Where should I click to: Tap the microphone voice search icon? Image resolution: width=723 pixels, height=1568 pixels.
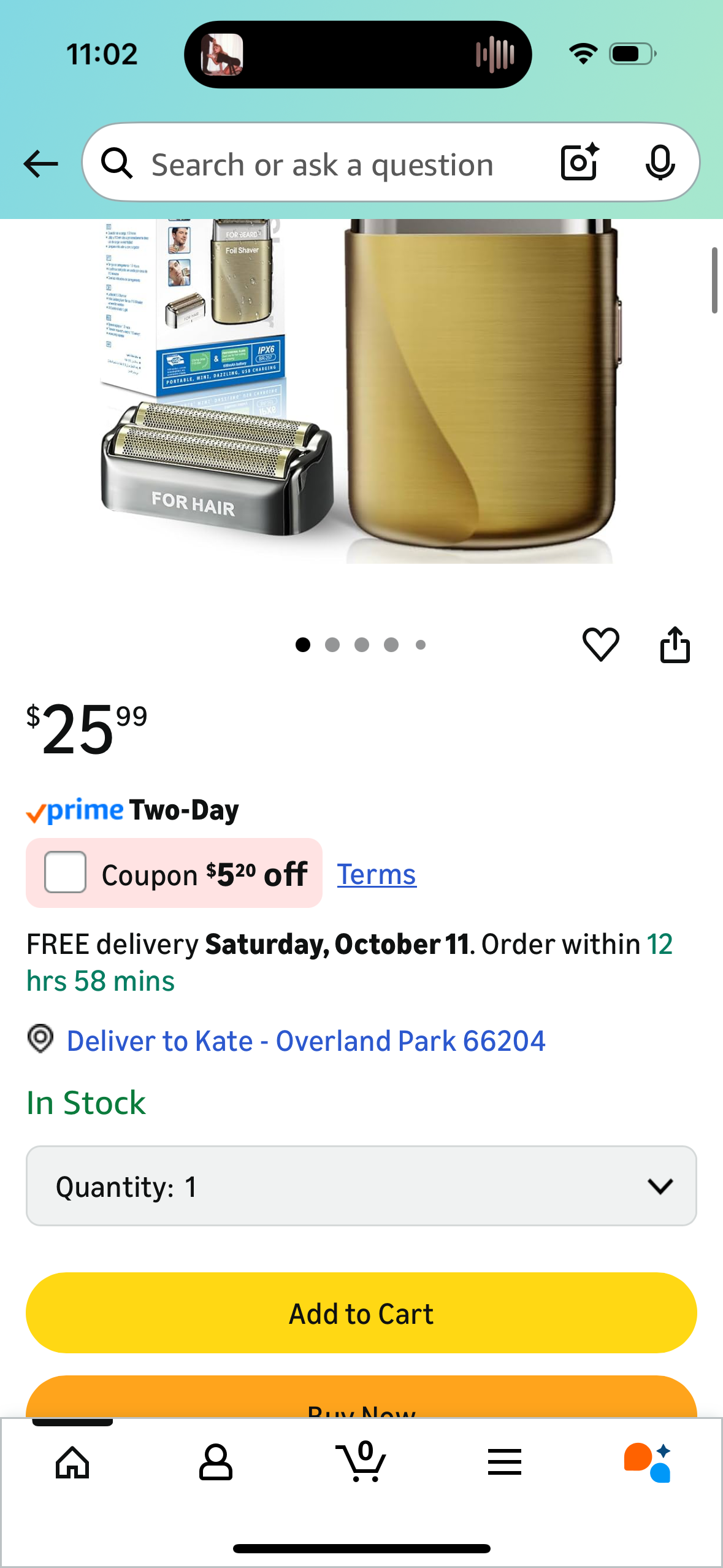[660, 163]
